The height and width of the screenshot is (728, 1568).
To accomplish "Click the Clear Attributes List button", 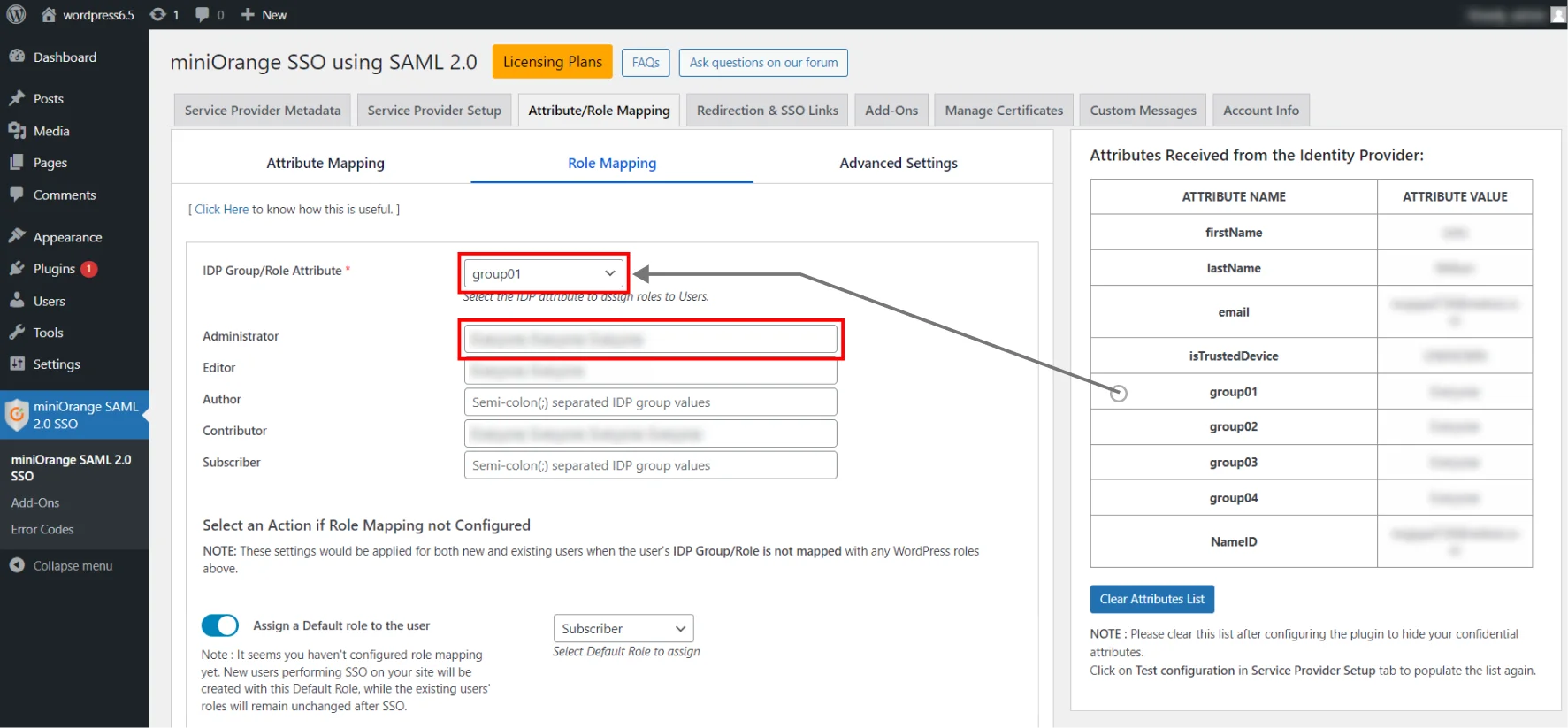I will (1151, 599).
